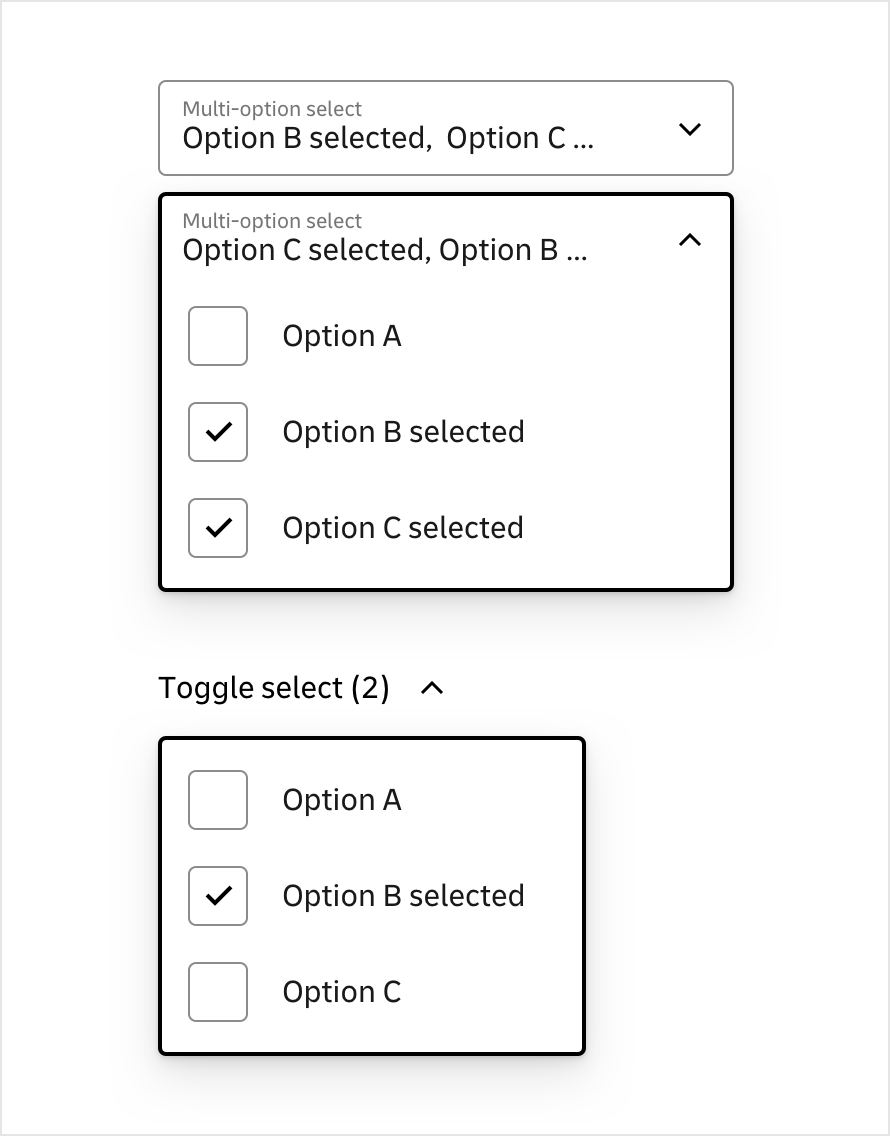Screen dimensions: 890x1136
Task: Click the Multi-option select caption in the expanded panel
Action: tap(272, 221)
